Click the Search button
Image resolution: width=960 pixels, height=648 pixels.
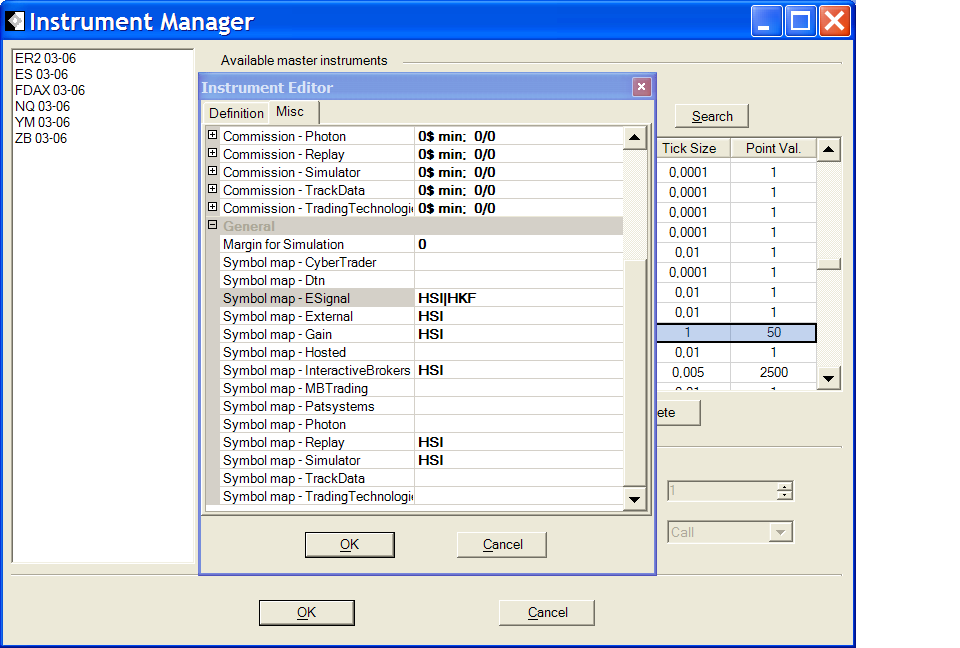click(711, 116)
